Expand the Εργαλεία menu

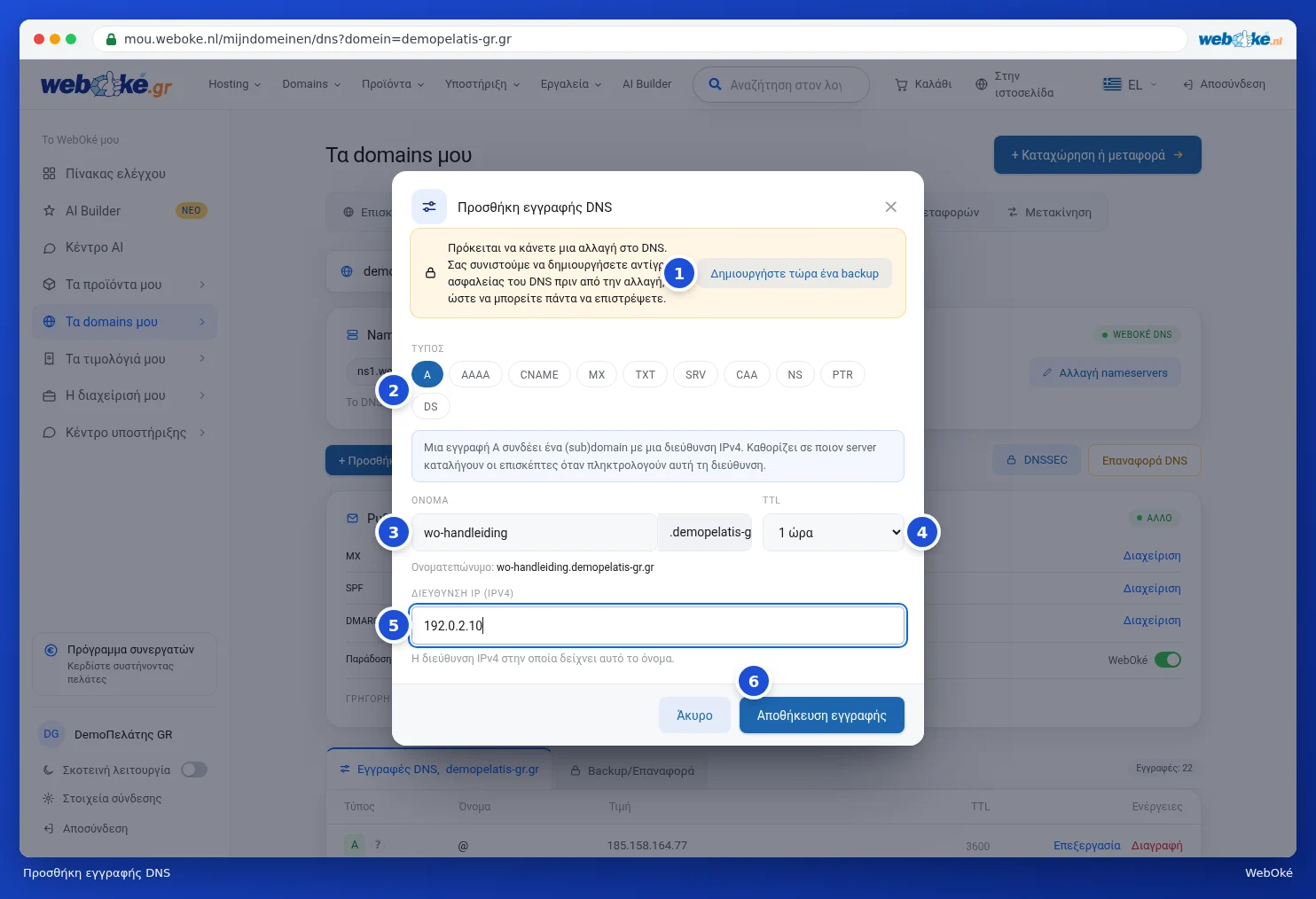[571, 84]
